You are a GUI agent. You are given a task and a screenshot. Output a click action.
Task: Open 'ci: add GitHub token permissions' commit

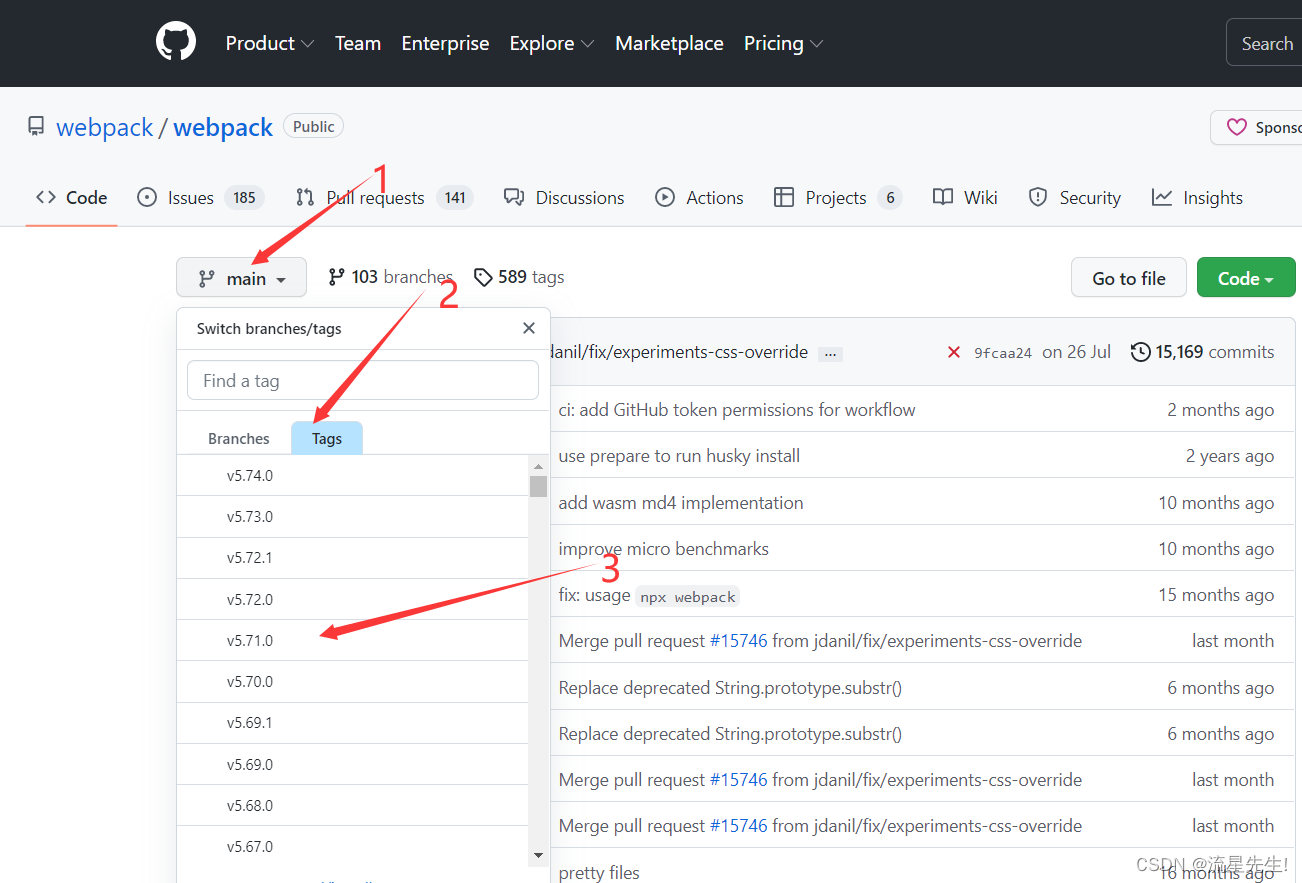737,410
